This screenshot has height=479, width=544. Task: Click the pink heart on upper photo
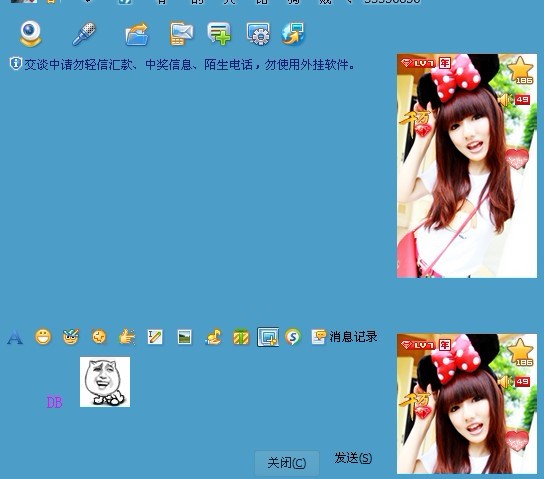pos(517,159)
